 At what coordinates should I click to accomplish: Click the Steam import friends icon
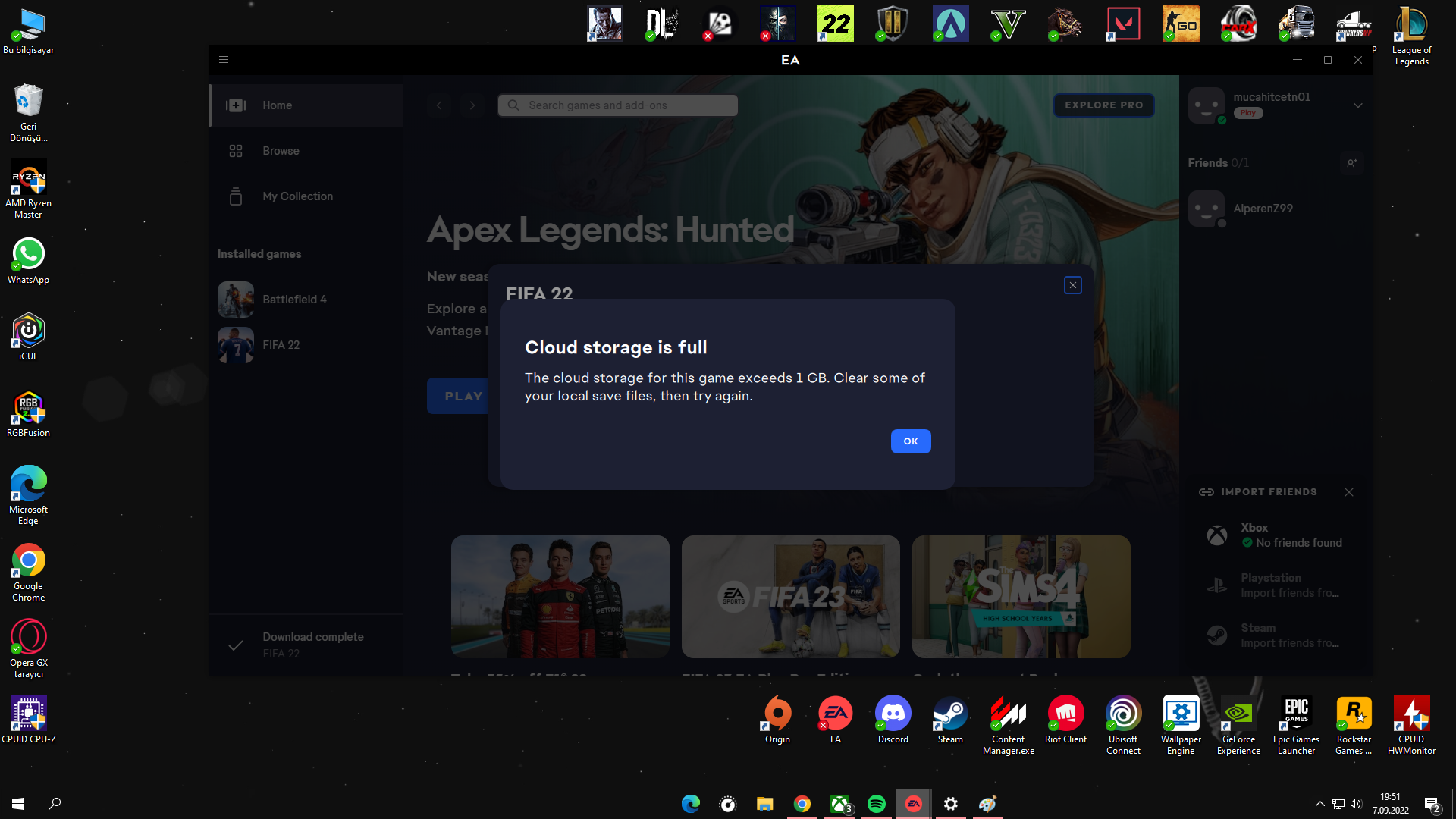tap(1217, 635)
